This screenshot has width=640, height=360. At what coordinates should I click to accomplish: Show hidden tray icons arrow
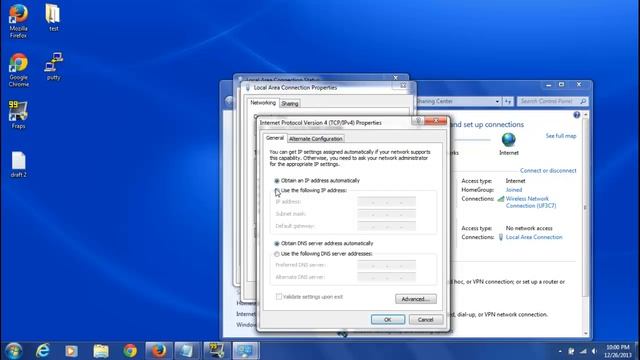(560, 351)
